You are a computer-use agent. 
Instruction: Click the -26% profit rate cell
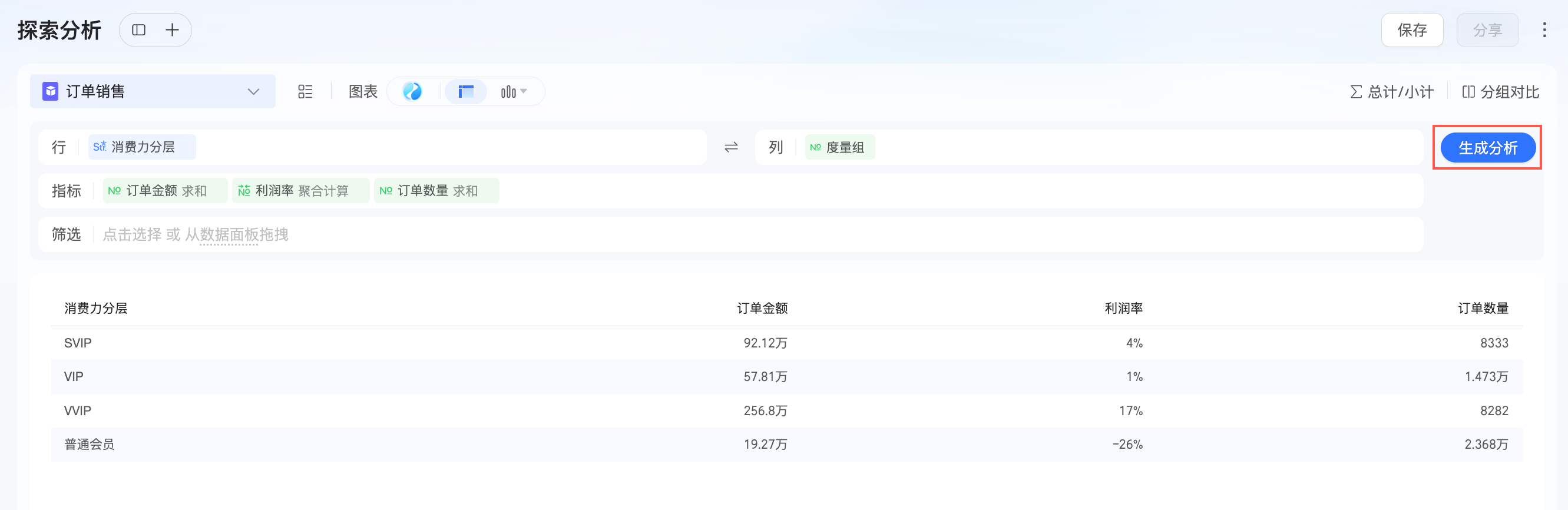(1127, 444)
